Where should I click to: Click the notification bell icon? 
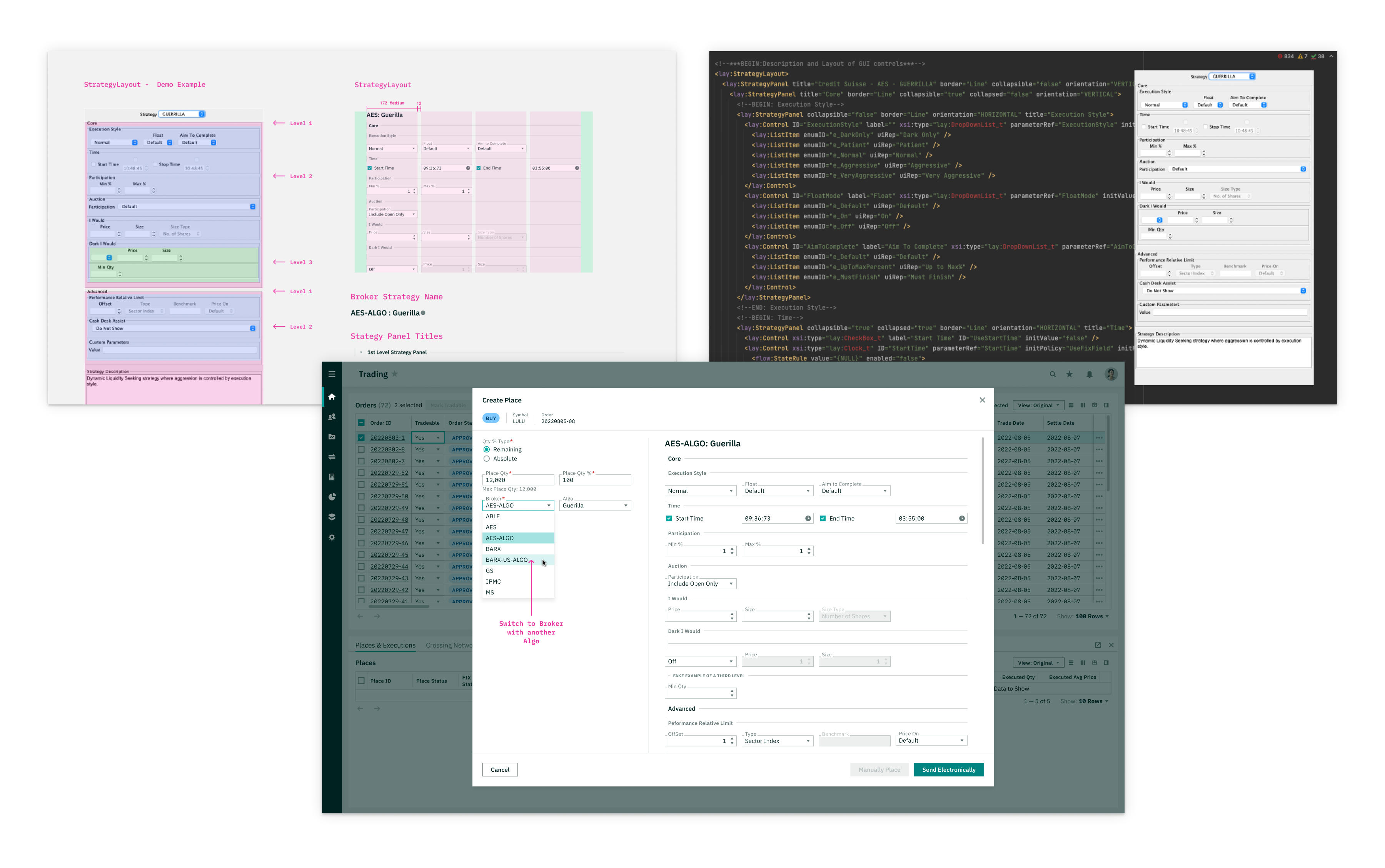click(x=1089, y=374)
